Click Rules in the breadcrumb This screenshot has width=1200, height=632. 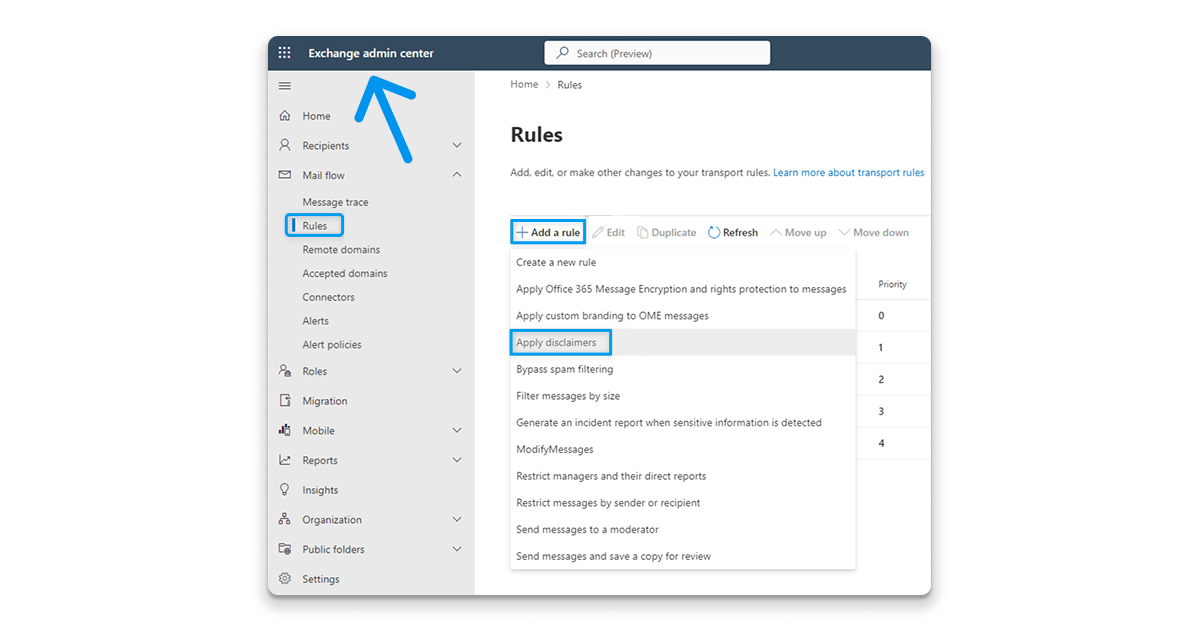click(570, 85)
